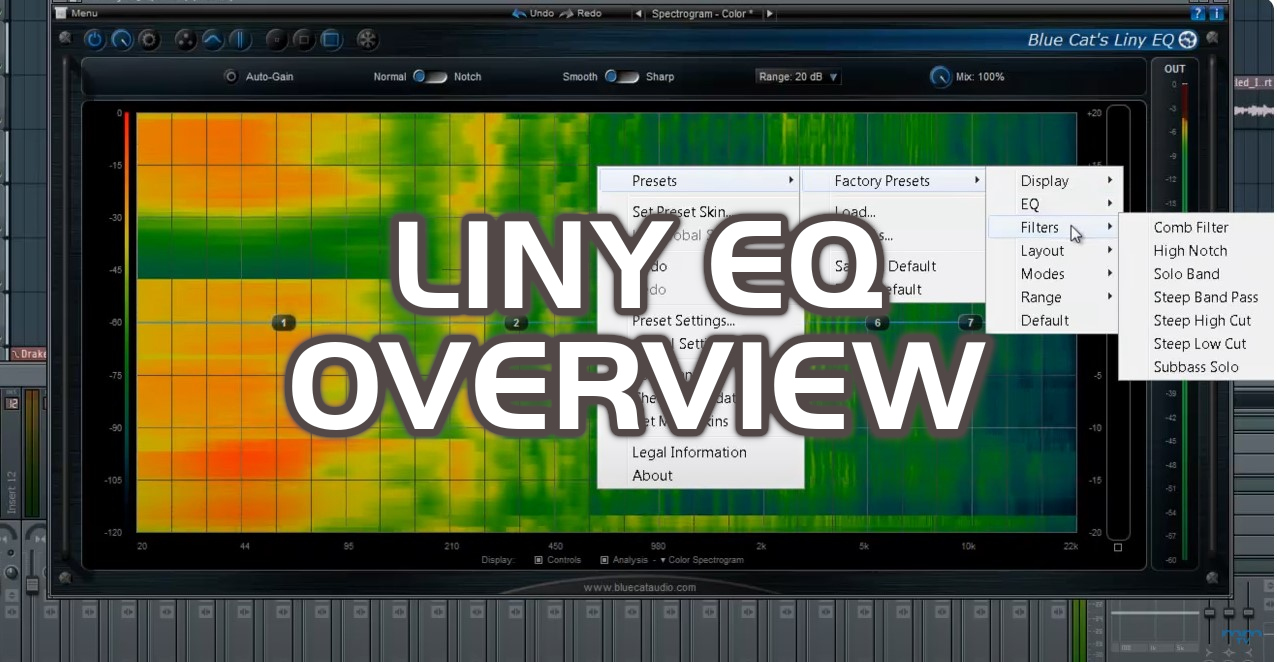Flip the Normal / Notch switch

(430, 76)
